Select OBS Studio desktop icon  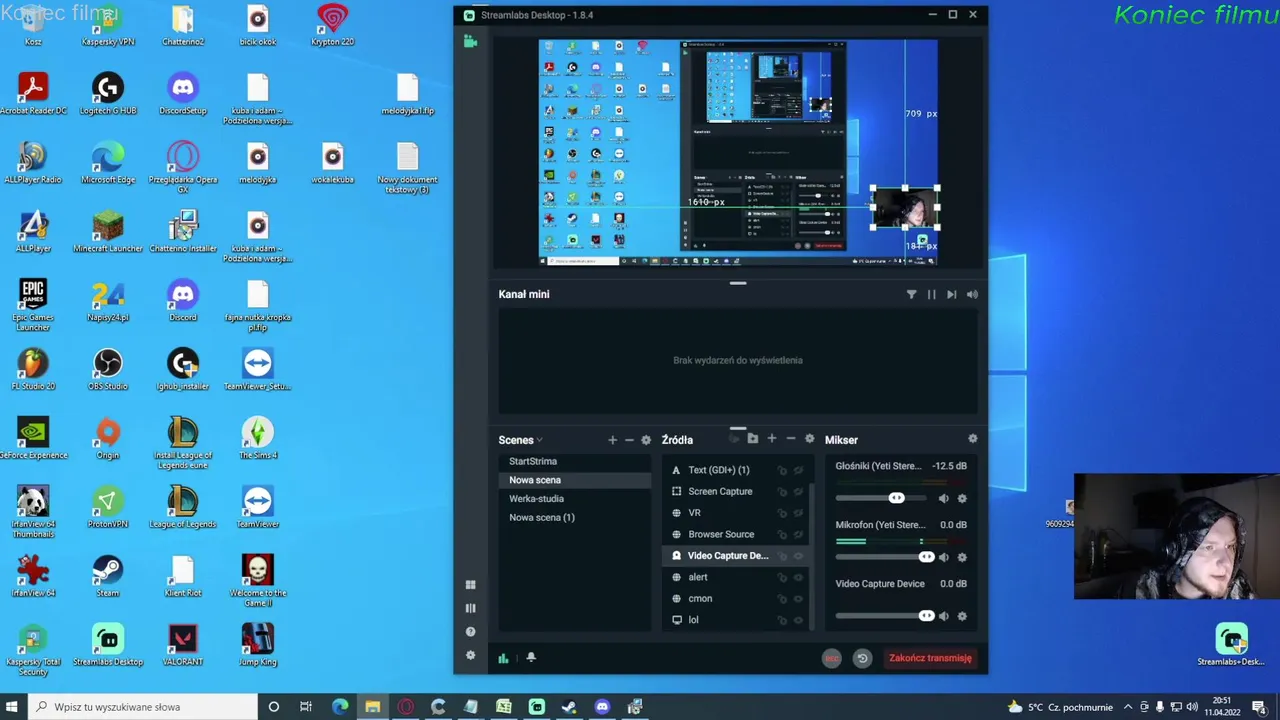pyautogui.click(x=108, y=370)
